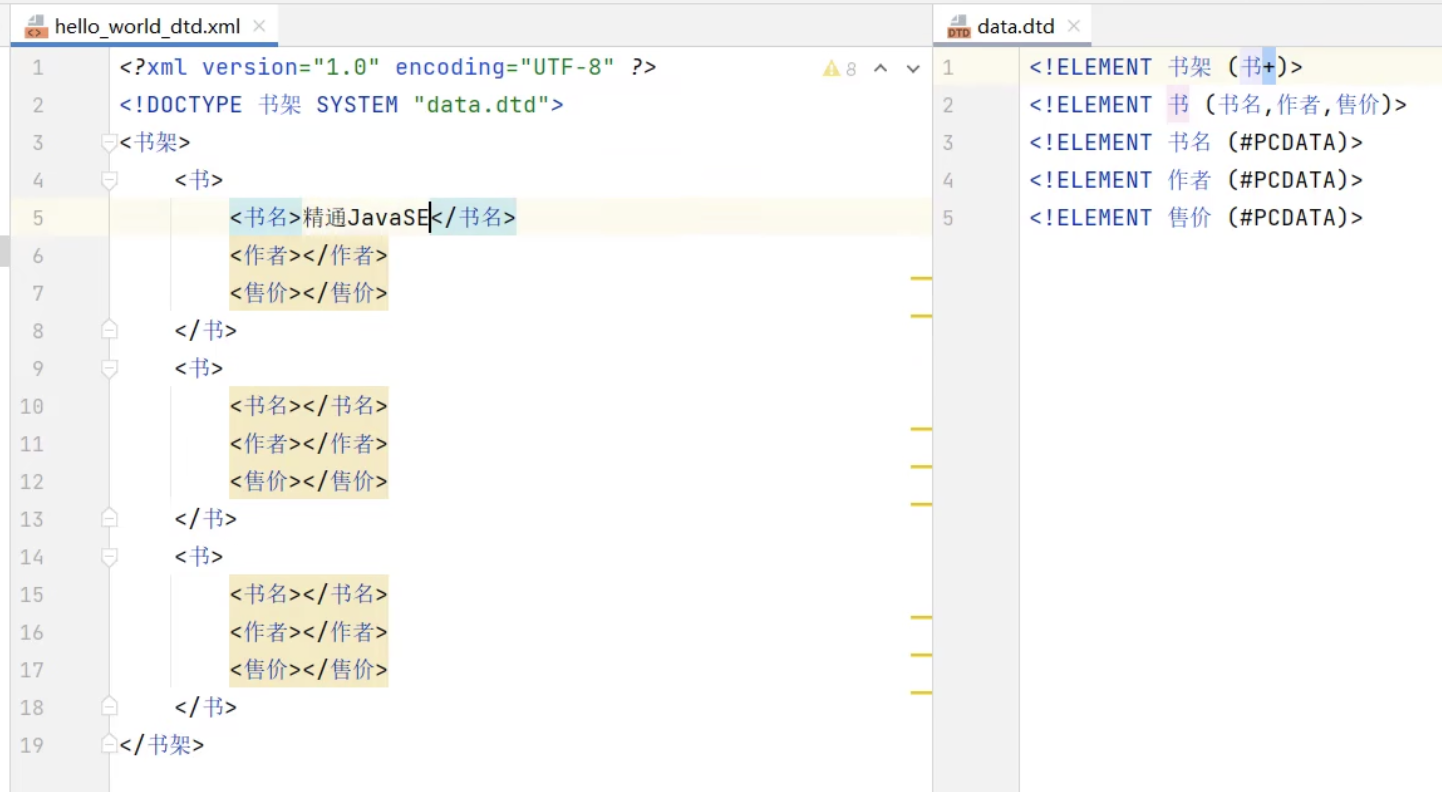
Task: Collapse fold marker at line 18 closing 书
Action: pyautogui.click(x=110, y=707)
